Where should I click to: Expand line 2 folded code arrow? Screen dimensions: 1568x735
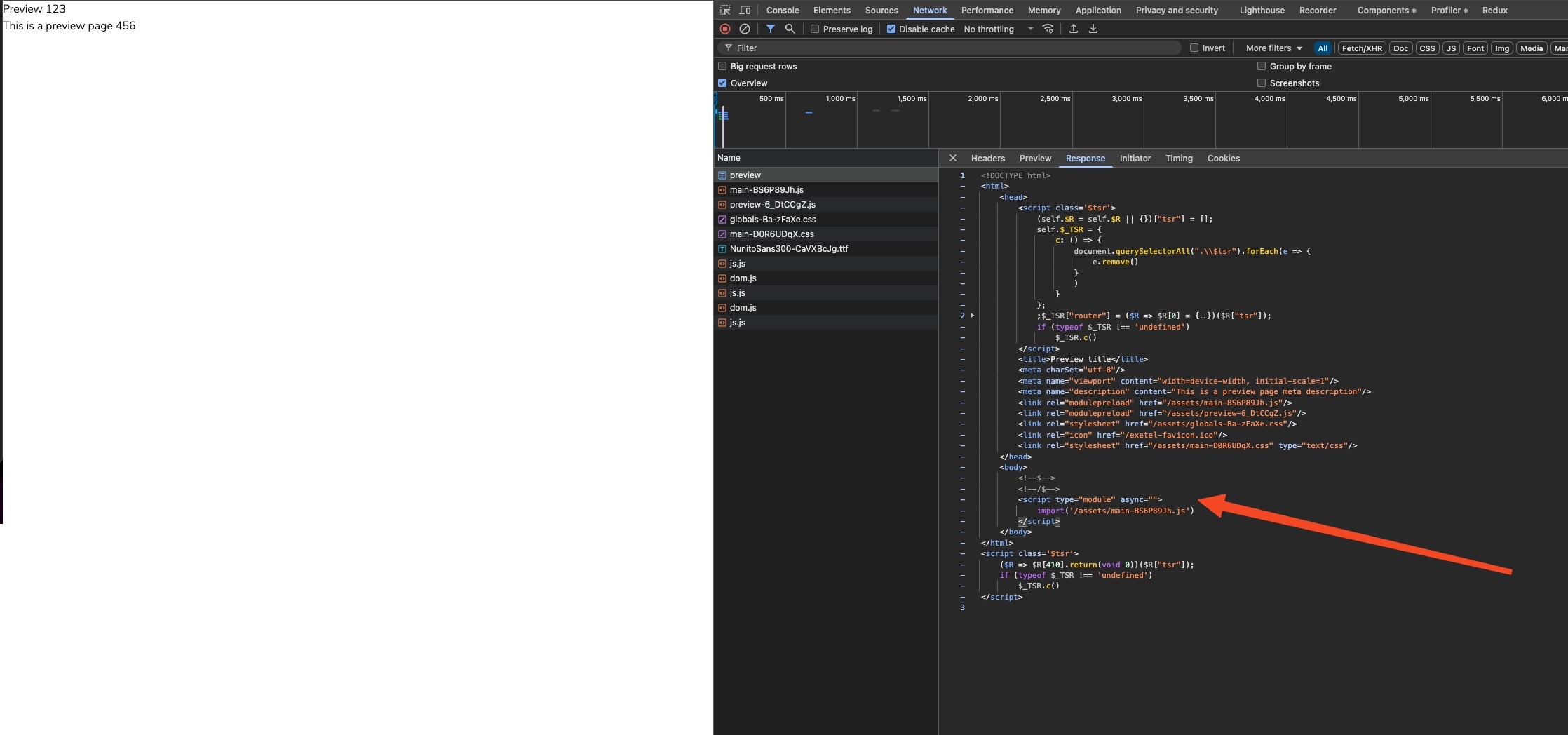(x=972, y=316)
